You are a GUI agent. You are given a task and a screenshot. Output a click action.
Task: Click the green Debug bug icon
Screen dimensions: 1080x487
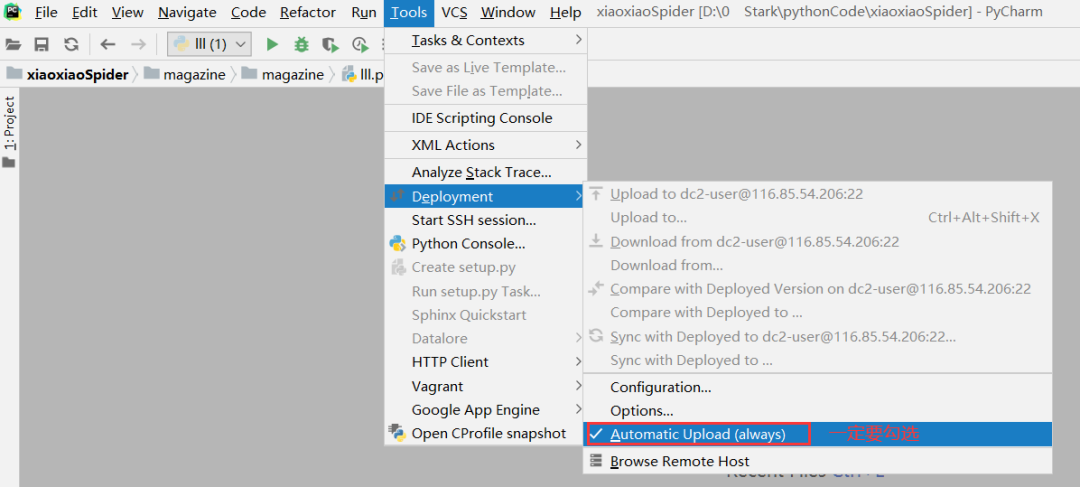[302, 45]
